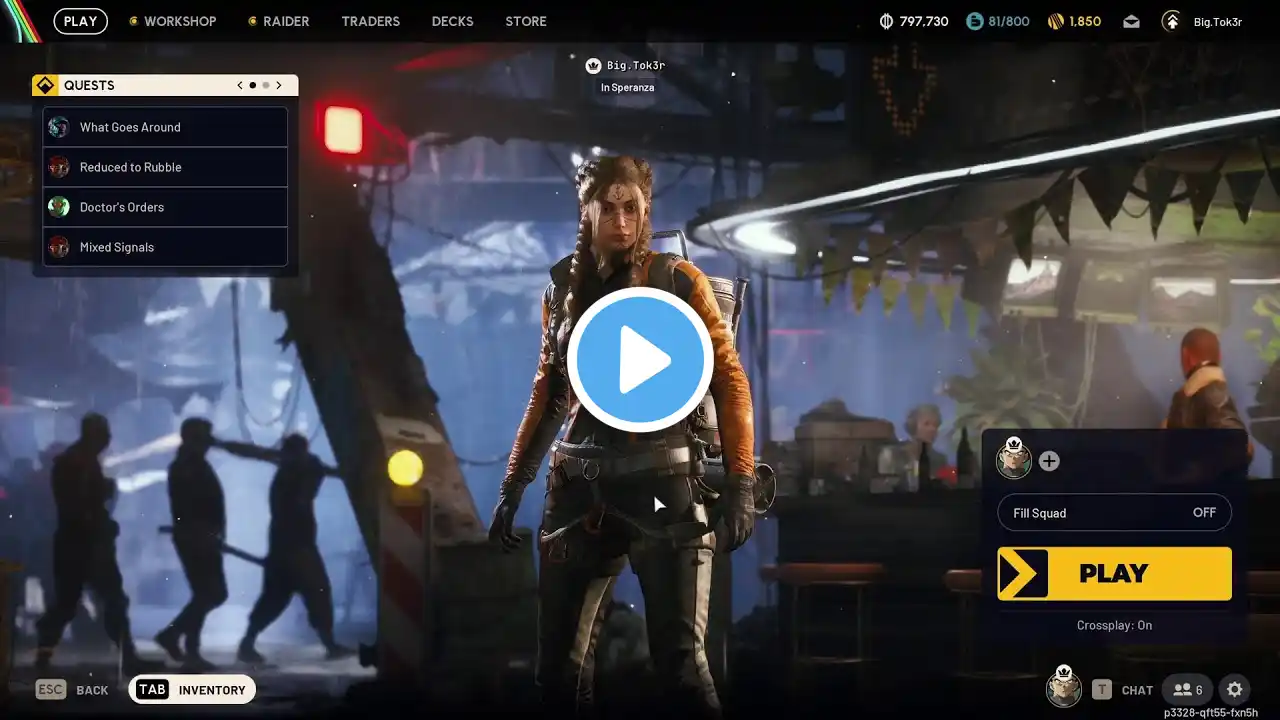Click the video play overlay button

(x=640, y=360)
